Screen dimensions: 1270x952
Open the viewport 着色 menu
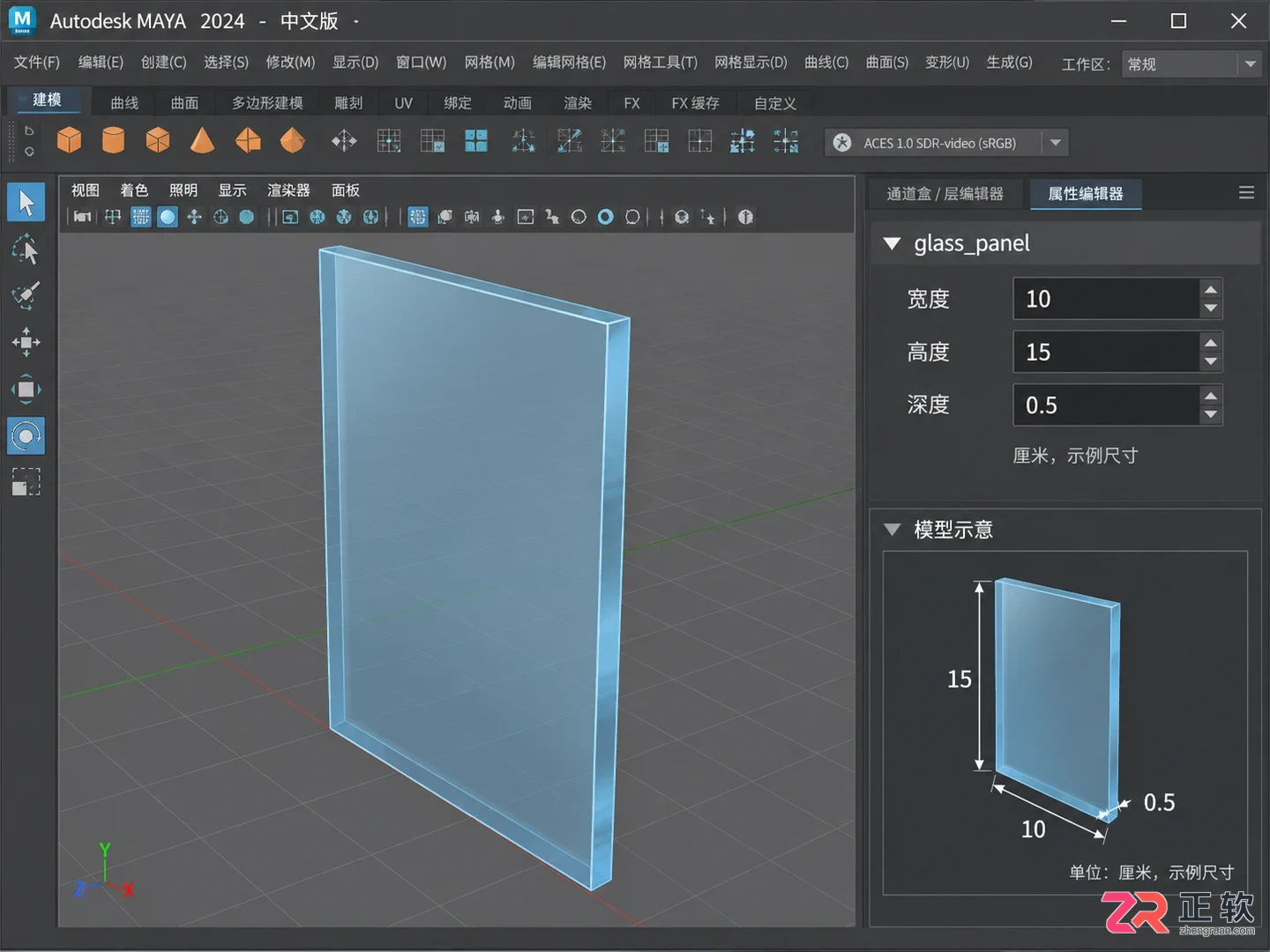pyautogui.click(x=134, y=190)
